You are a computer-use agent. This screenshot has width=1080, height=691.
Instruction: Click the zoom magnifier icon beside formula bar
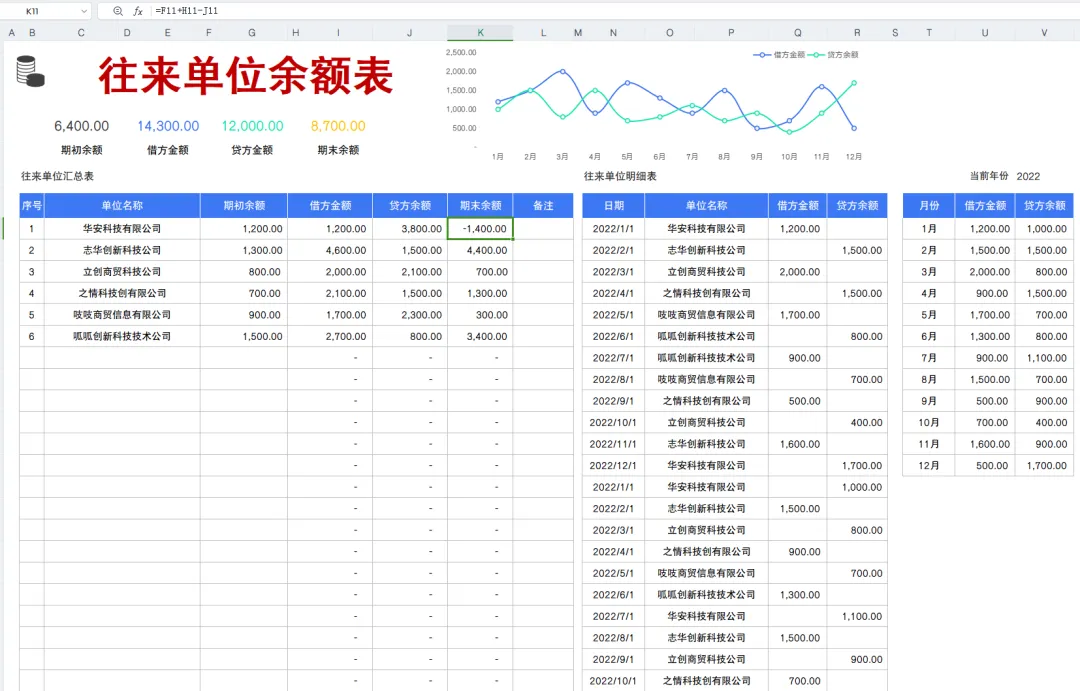(x=118, y=11)
